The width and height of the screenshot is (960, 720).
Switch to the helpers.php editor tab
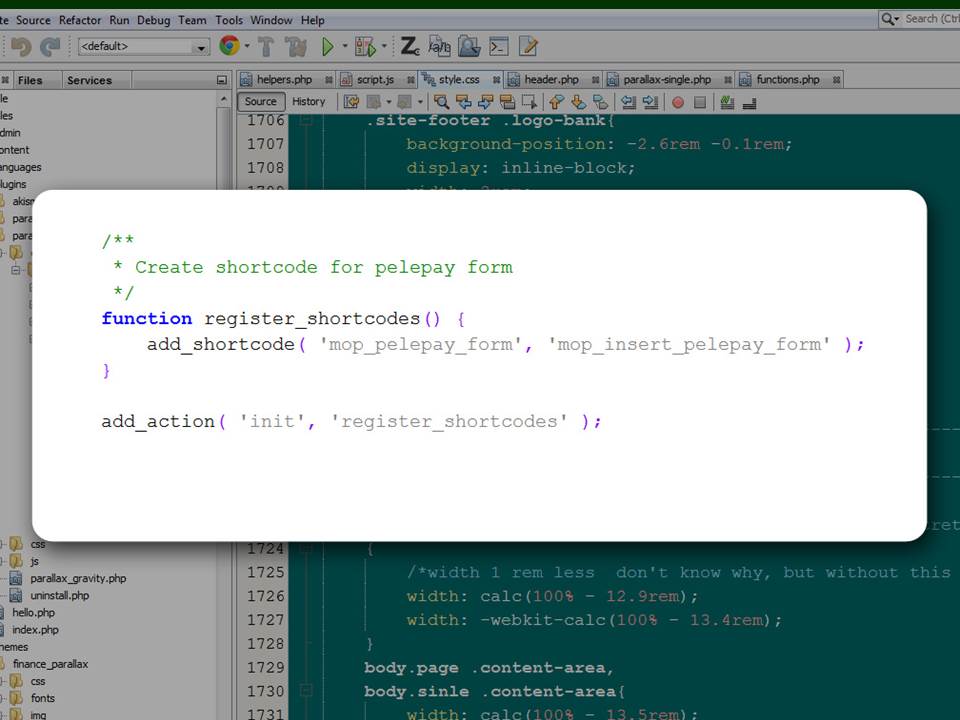284,80
